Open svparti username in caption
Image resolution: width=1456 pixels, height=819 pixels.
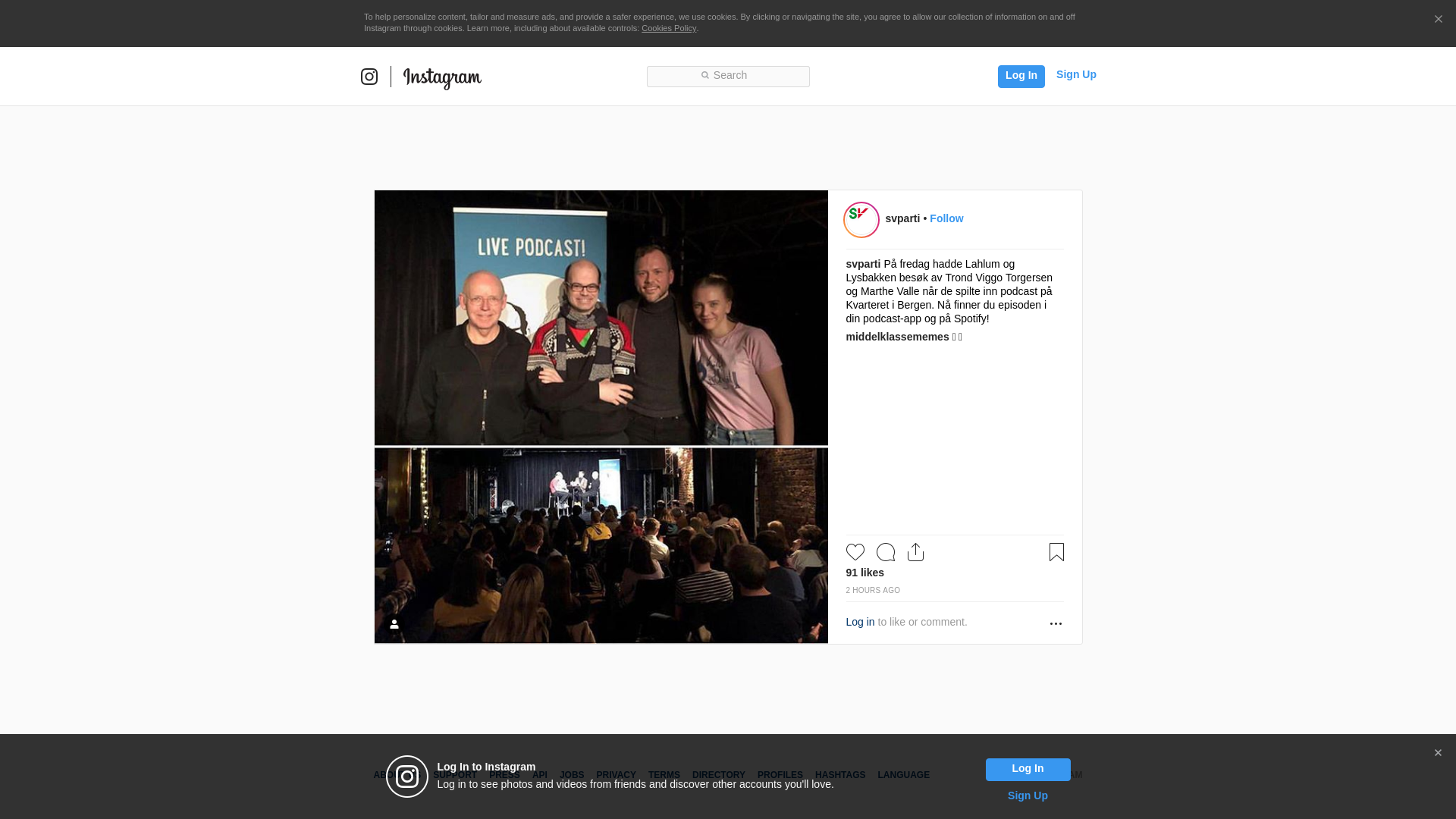863,264
